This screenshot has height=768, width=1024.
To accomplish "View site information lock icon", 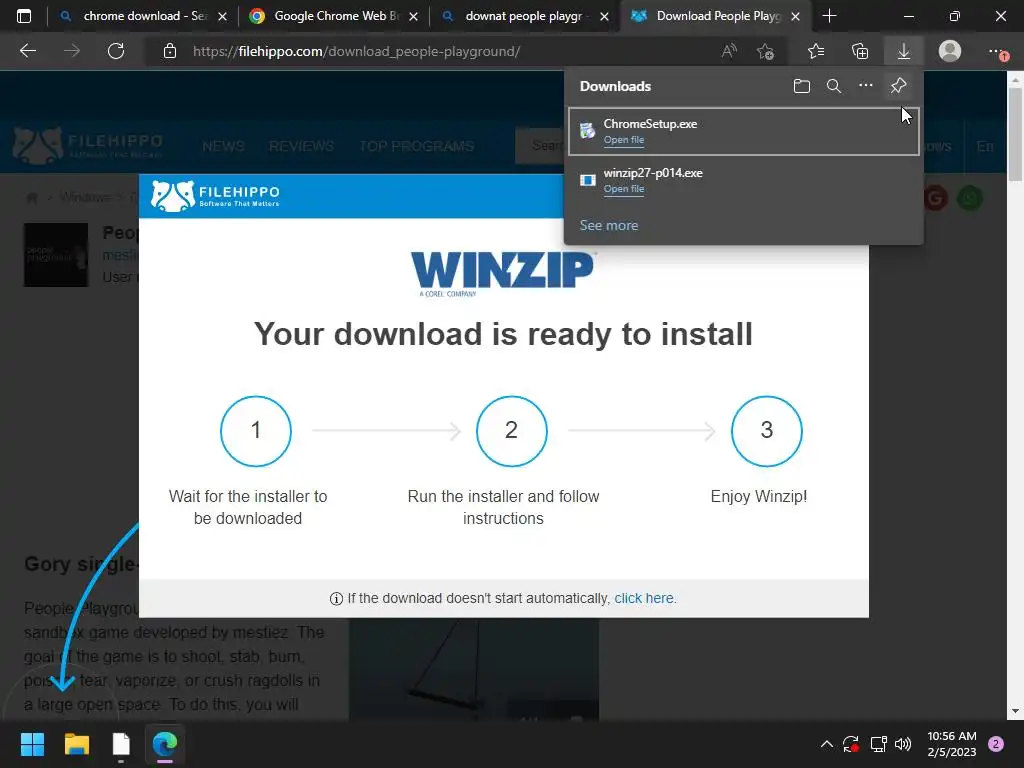I will pyautogui.click(x=170, y=51).
